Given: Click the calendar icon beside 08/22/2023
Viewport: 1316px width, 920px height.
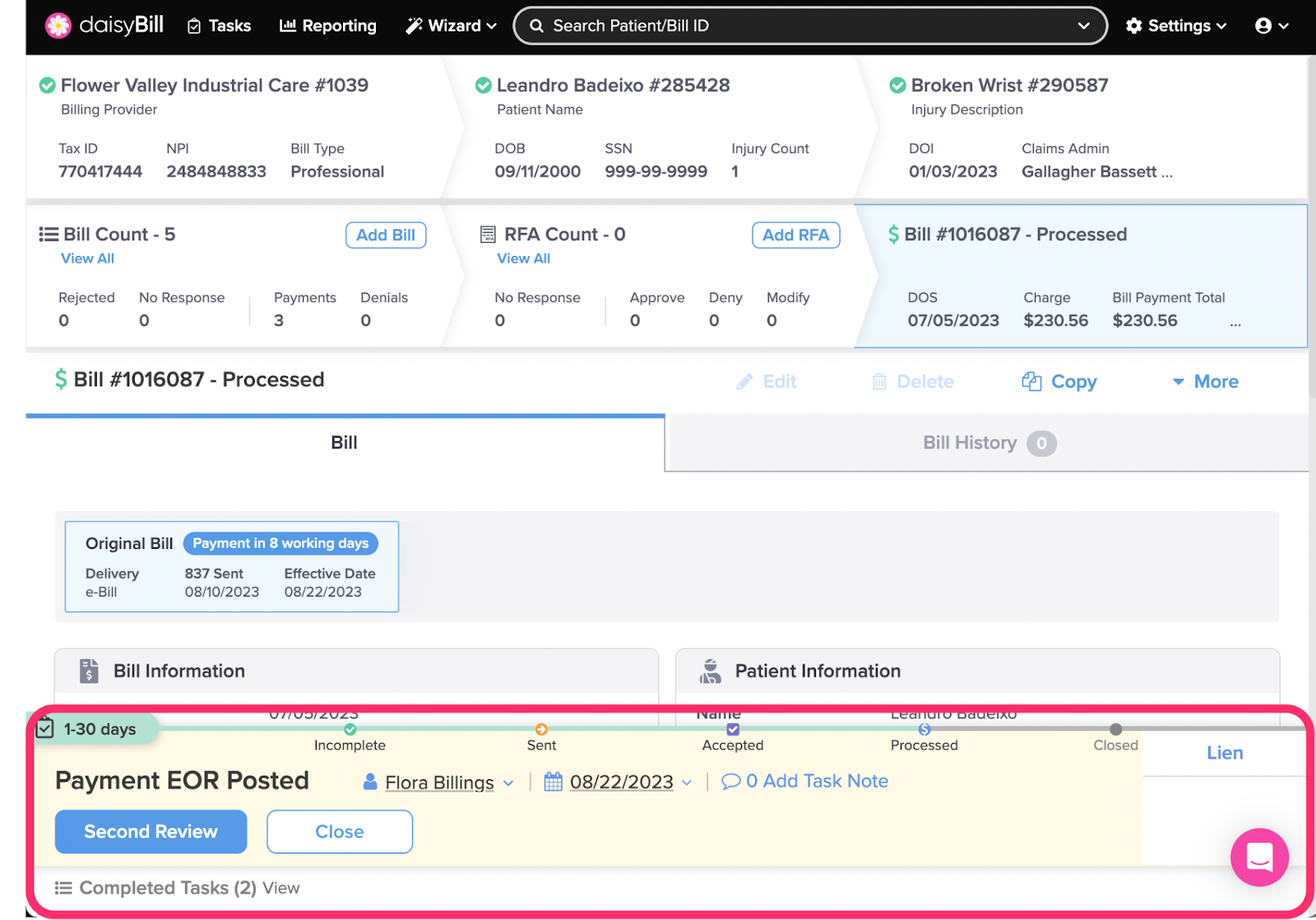Looking at the screenshot, I should tap(554, 782).
